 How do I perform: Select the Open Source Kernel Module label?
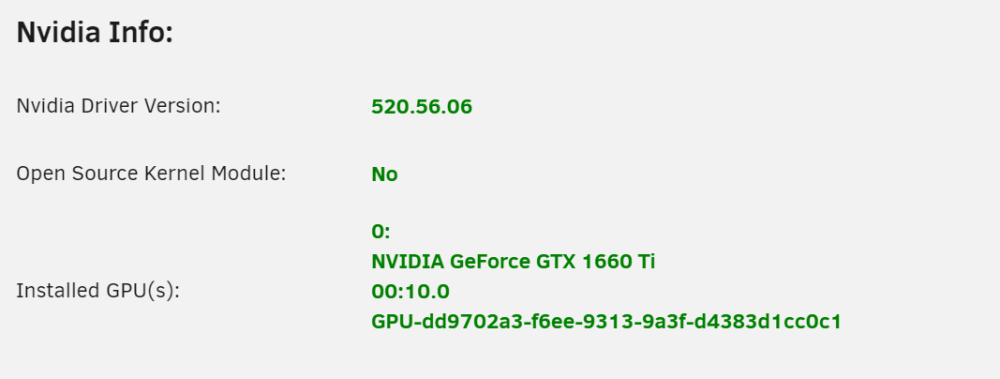pos(151,174)
